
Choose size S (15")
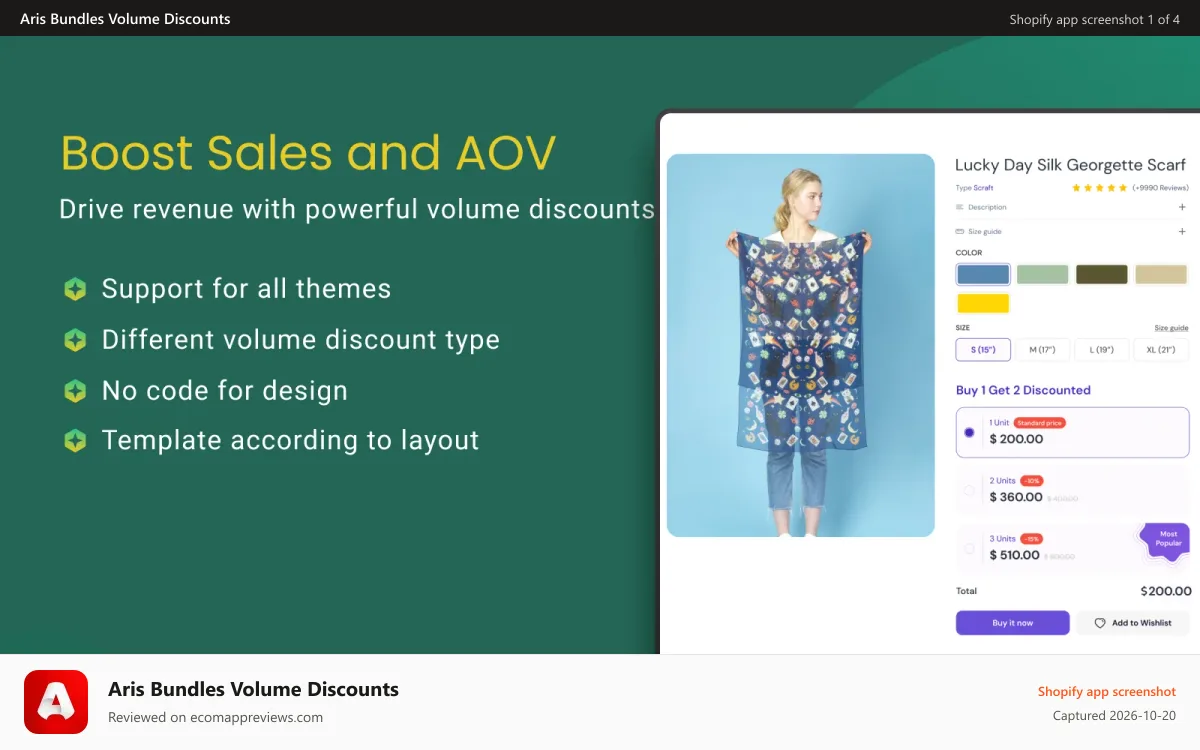(983, 349)
